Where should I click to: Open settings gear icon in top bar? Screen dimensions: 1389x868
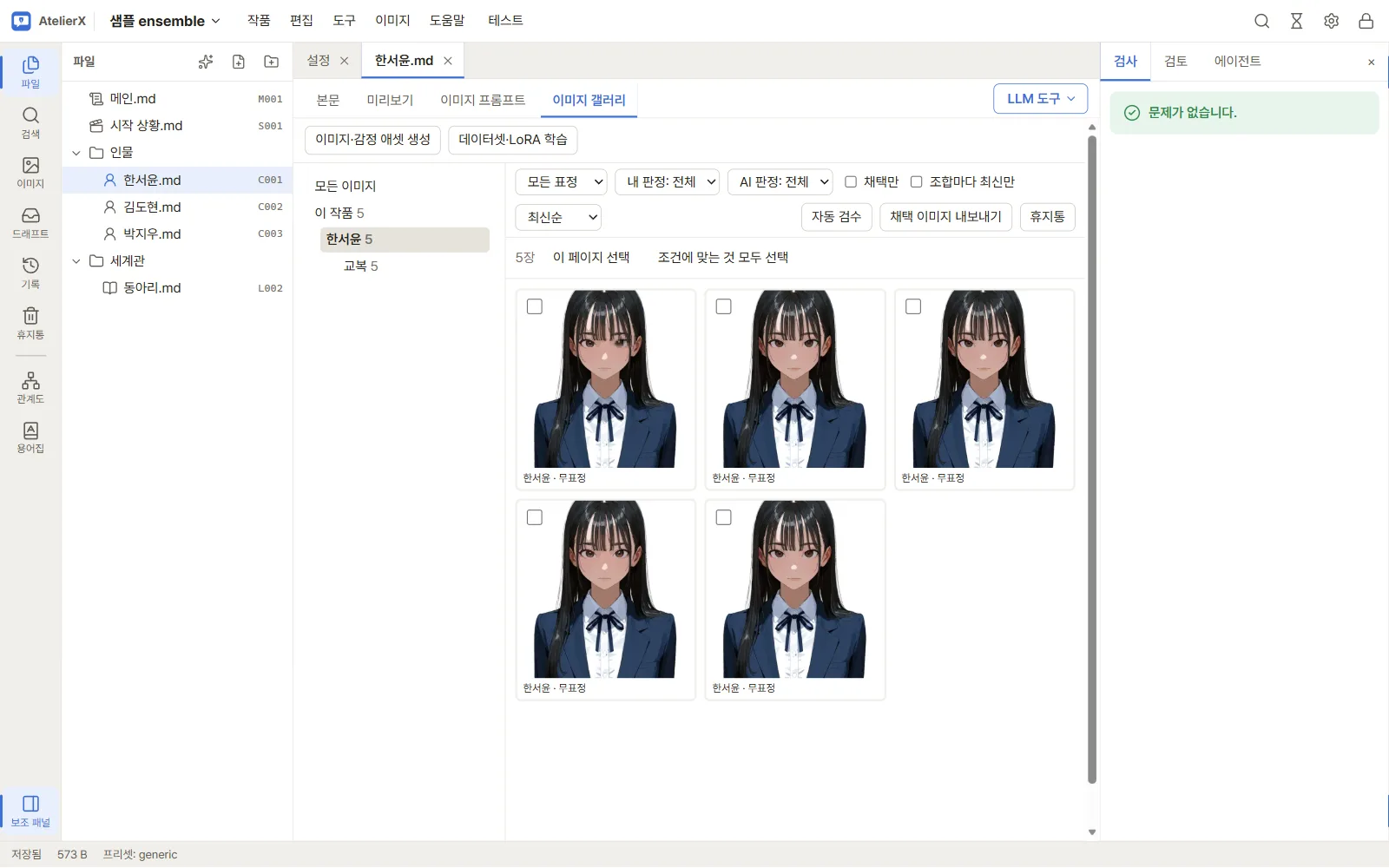tap(1332, 21)
